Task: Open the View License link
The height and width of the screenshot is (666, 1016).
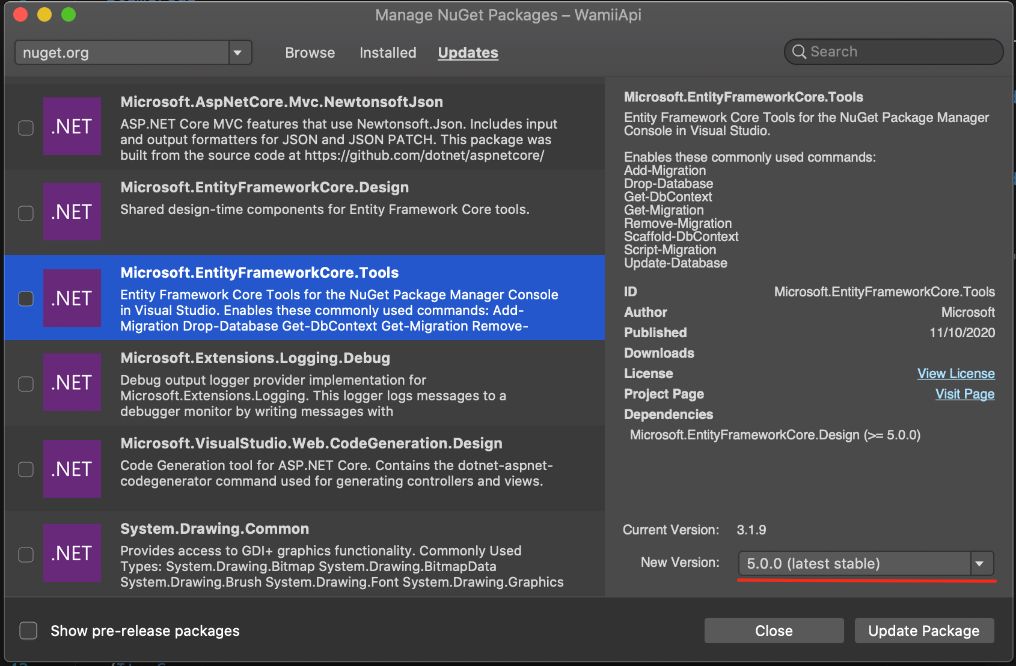Action: pos(956,374)
